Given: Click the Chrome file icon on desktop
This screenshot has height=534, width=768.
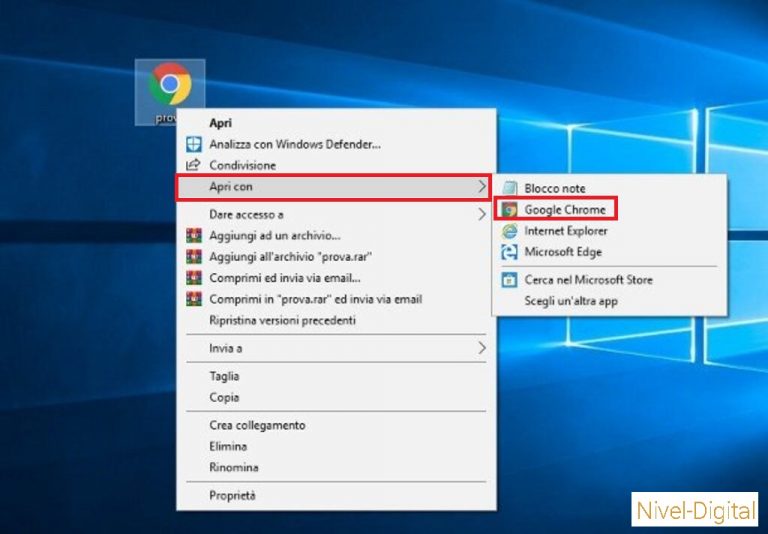Looking at the screenshot, I should [x=170, y=85].
